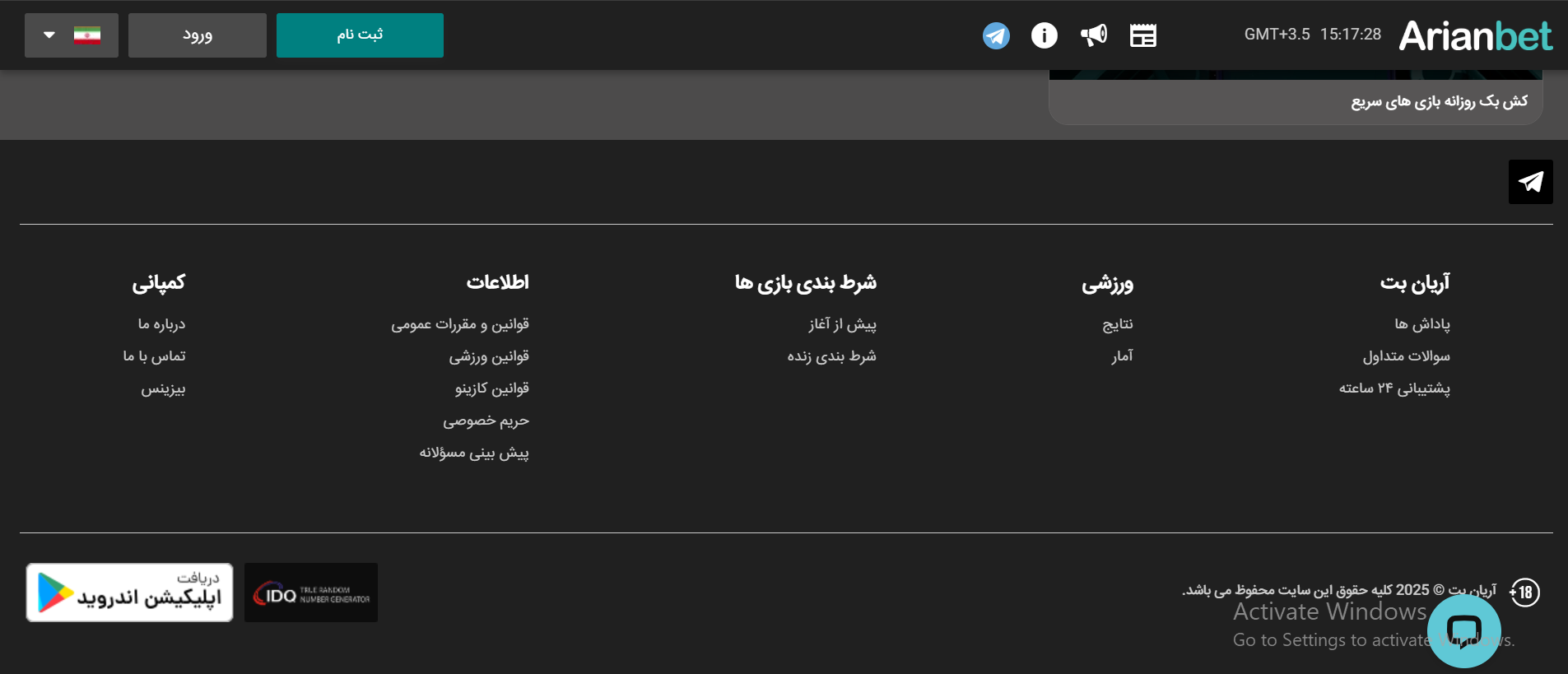Click the Iran flag icon
Screen dimensions: 1568x674
pyautogui.click(x=87, y=35)
